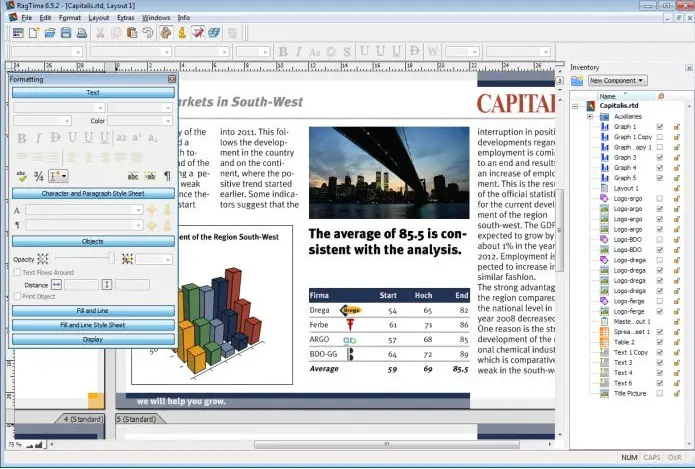Open a file via the folder icon
Screen dimensions: 695x469
(x=50, y=33)
